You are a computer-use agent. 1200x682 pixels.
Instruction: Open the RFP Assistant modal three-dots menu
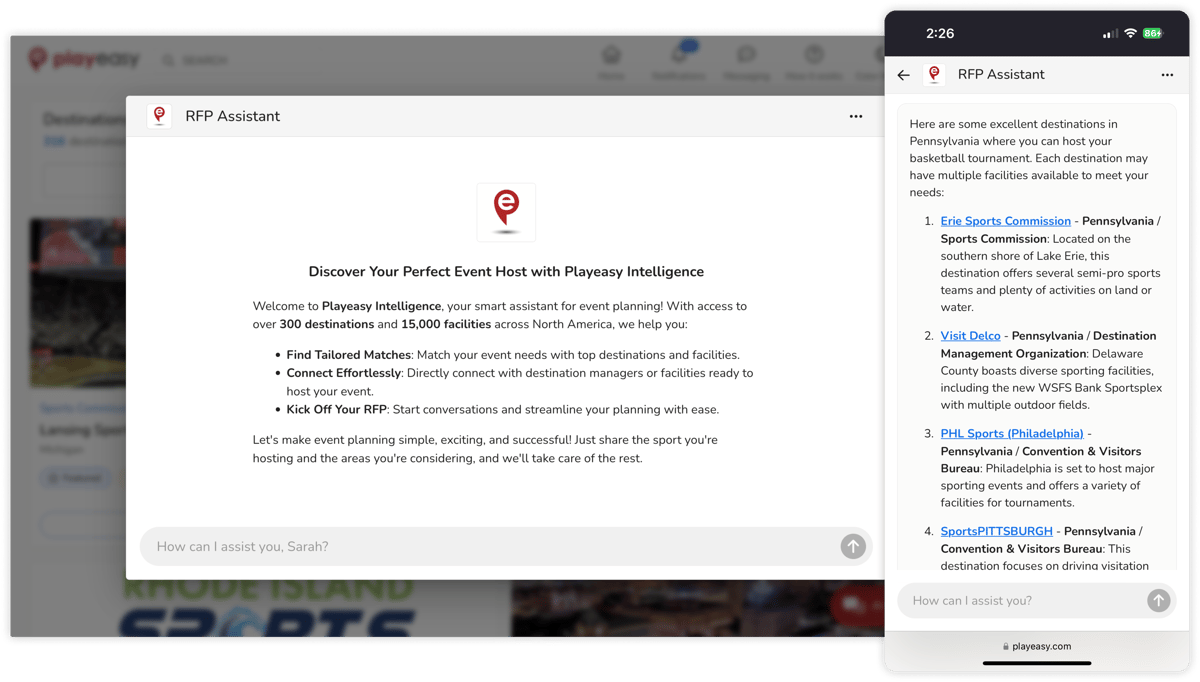click(856, 116)
